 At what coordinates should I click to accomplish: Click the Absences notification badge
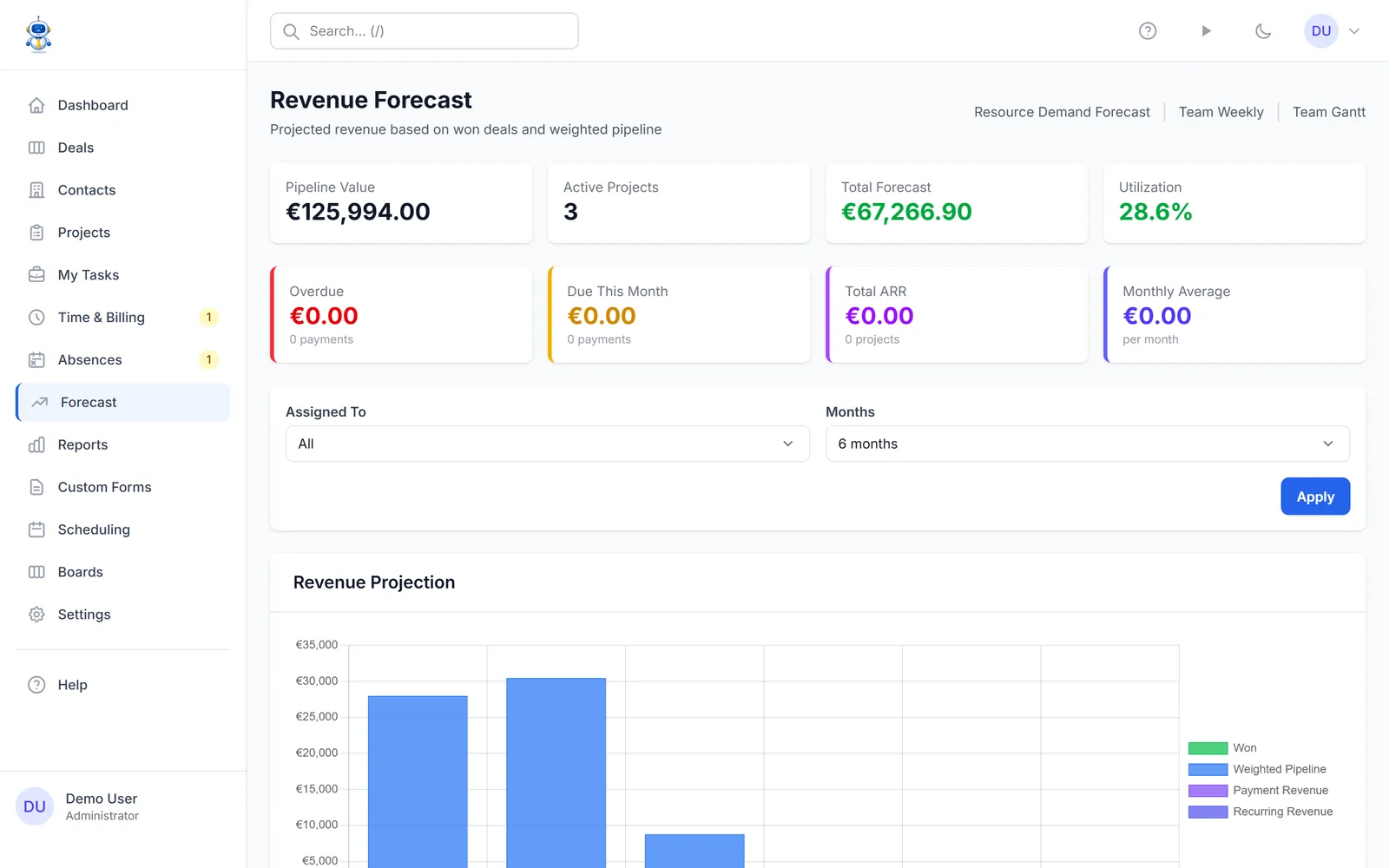[x=208, y=360]
